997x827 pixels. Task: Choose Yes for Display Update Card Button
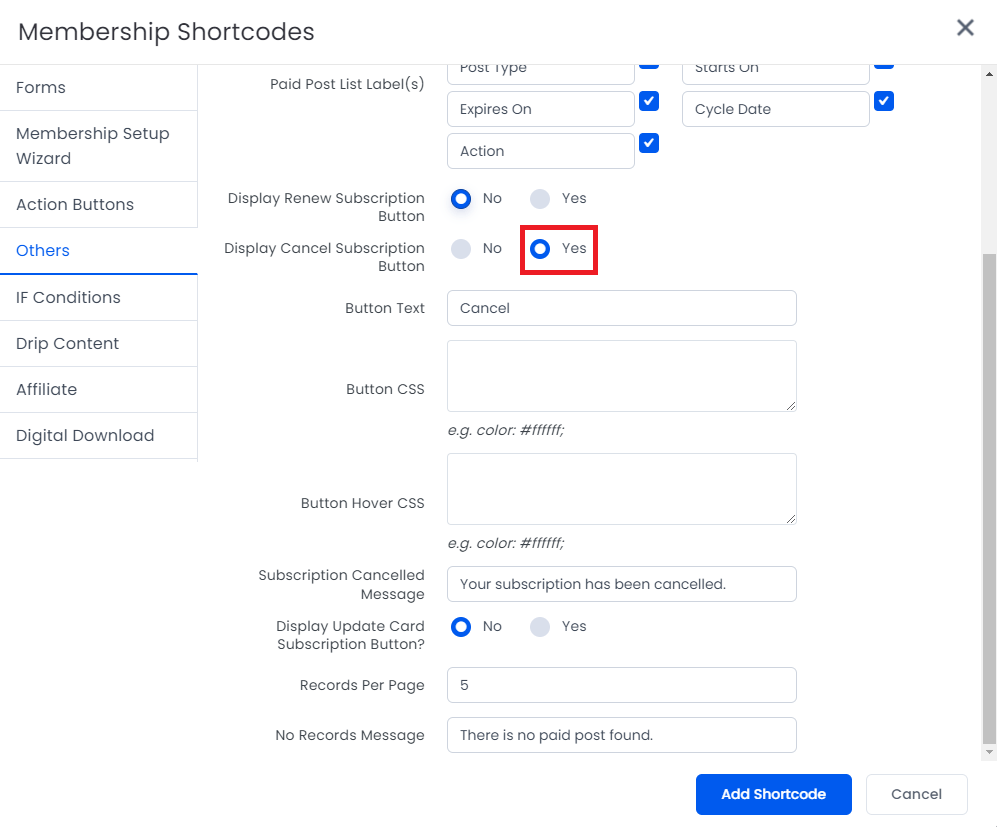point(540,627)
